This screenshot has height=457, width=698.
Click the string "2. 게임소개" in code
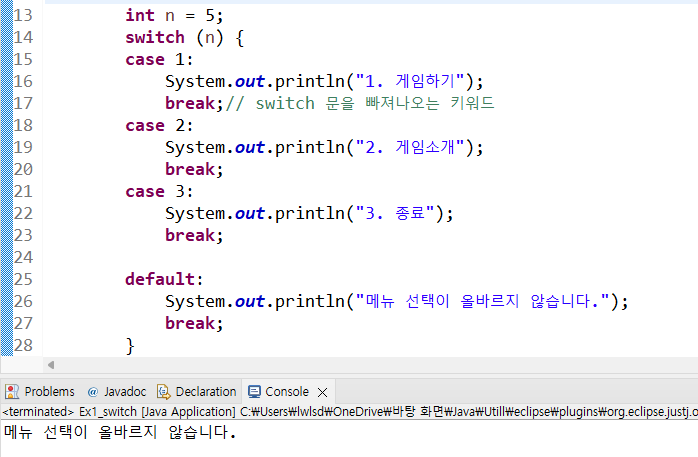click(x=410, y=147)
